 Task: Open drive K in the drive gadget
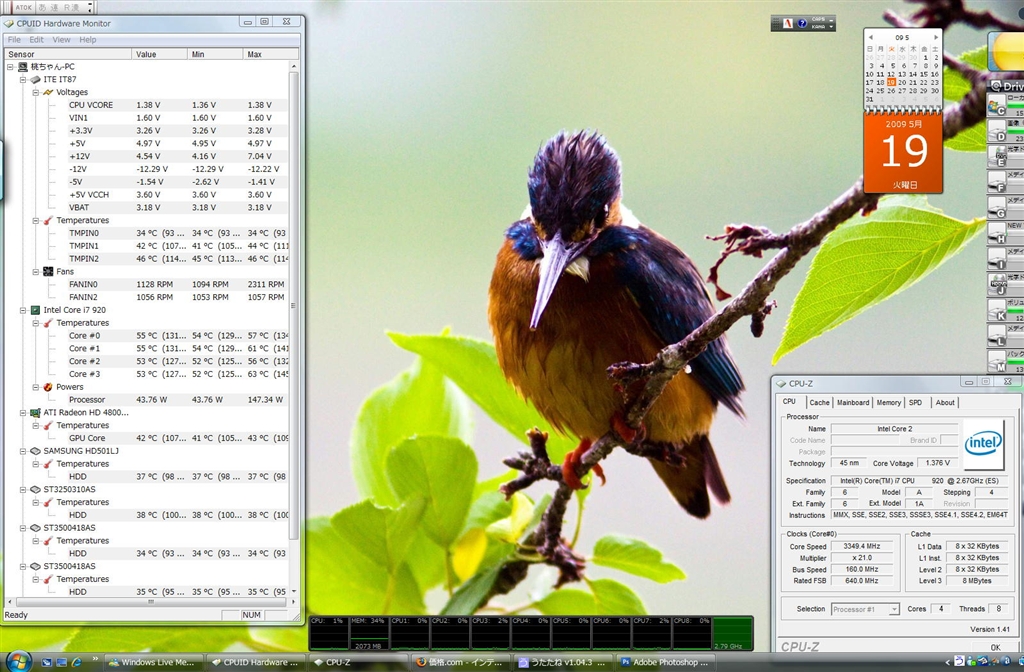(x=997, y=310)
